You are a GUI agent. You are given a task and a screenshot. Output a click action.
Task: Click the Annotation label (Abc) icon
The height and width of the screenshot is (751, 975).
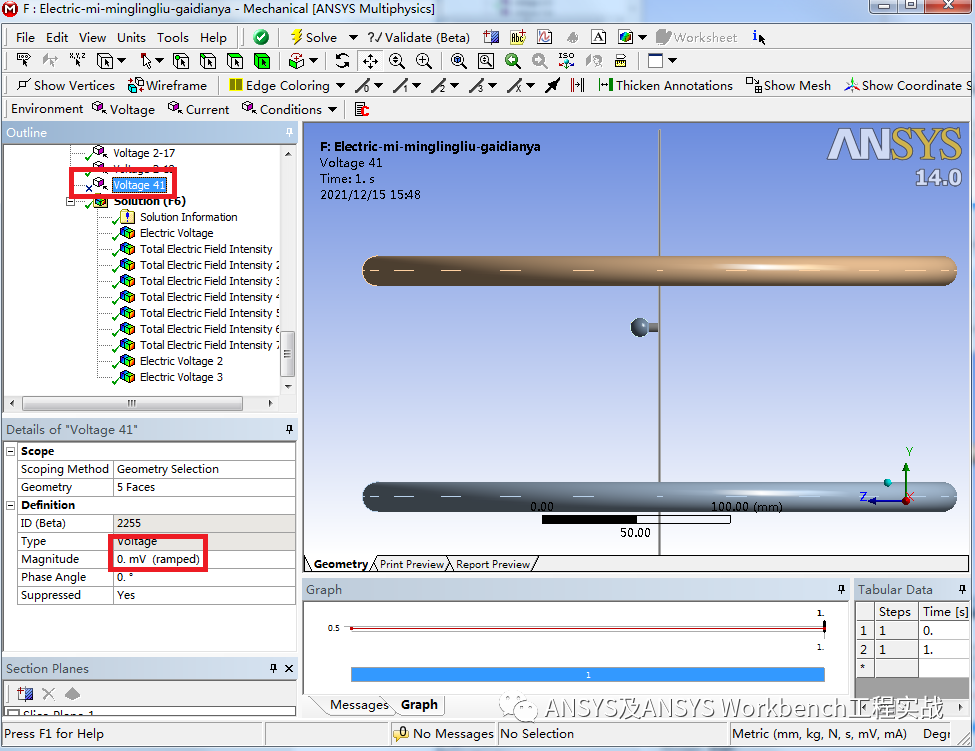point(518,37)
